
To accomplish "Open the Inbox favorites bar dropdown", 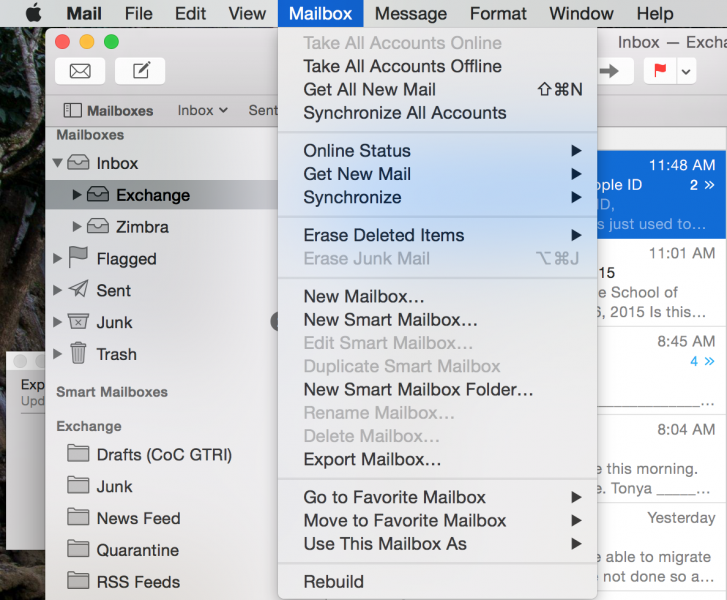I will (202, 110).
